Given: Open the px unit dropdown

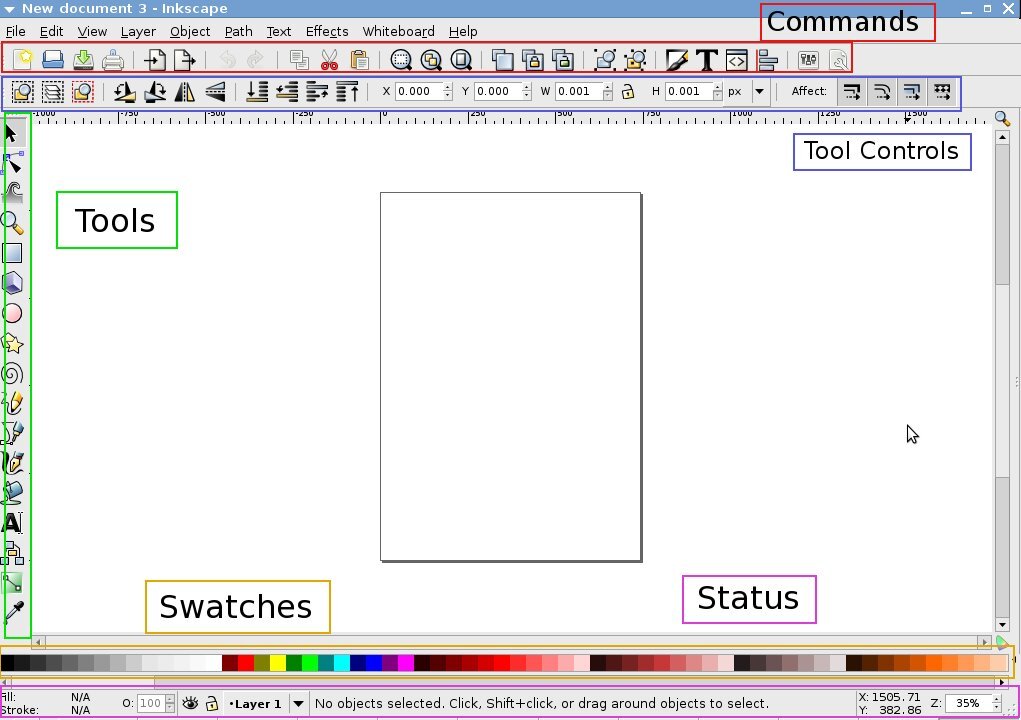Looking at the screenshot, I should [746, 91].
